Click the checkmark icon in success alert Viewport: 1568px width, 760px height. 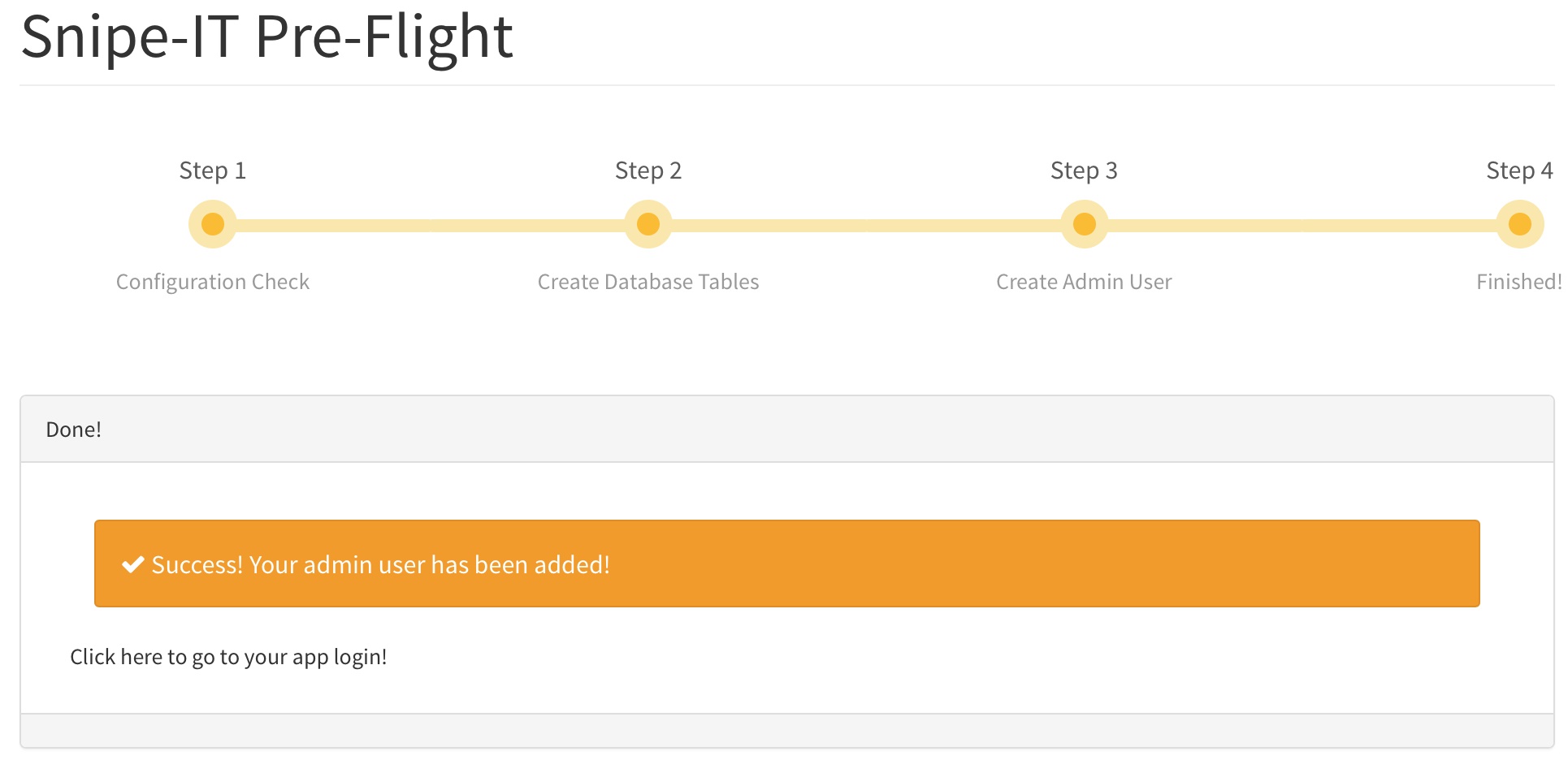133,565
